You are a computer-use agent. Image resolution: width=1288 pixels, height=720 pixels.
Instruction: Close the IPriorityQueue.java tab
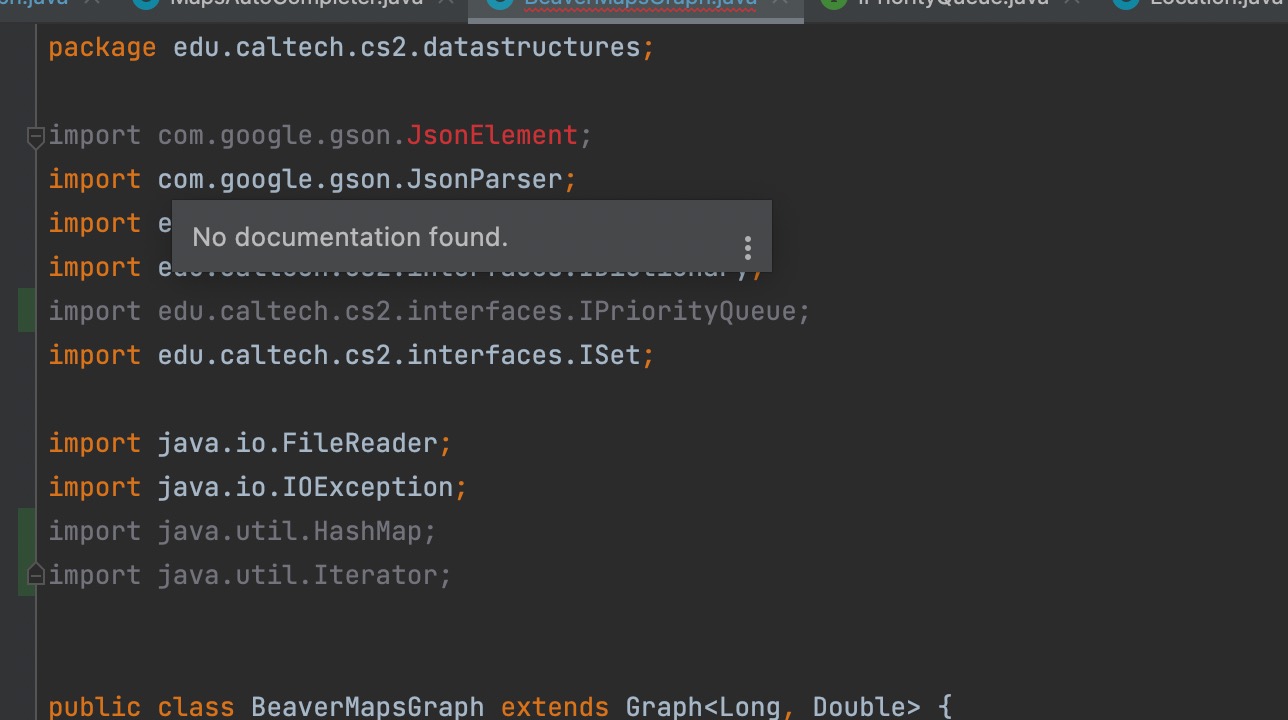click(x=1072, y=3)
